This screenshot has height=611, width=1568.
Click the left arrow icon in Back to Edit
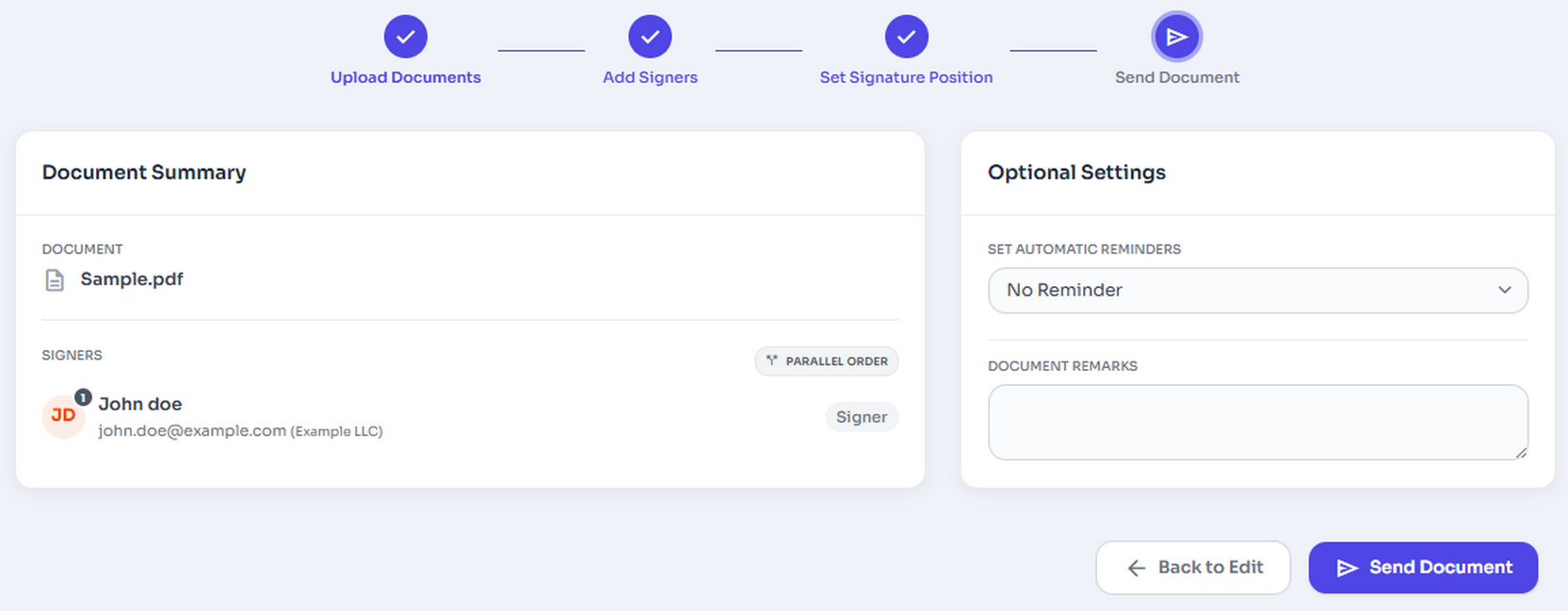pos(1137,568)
